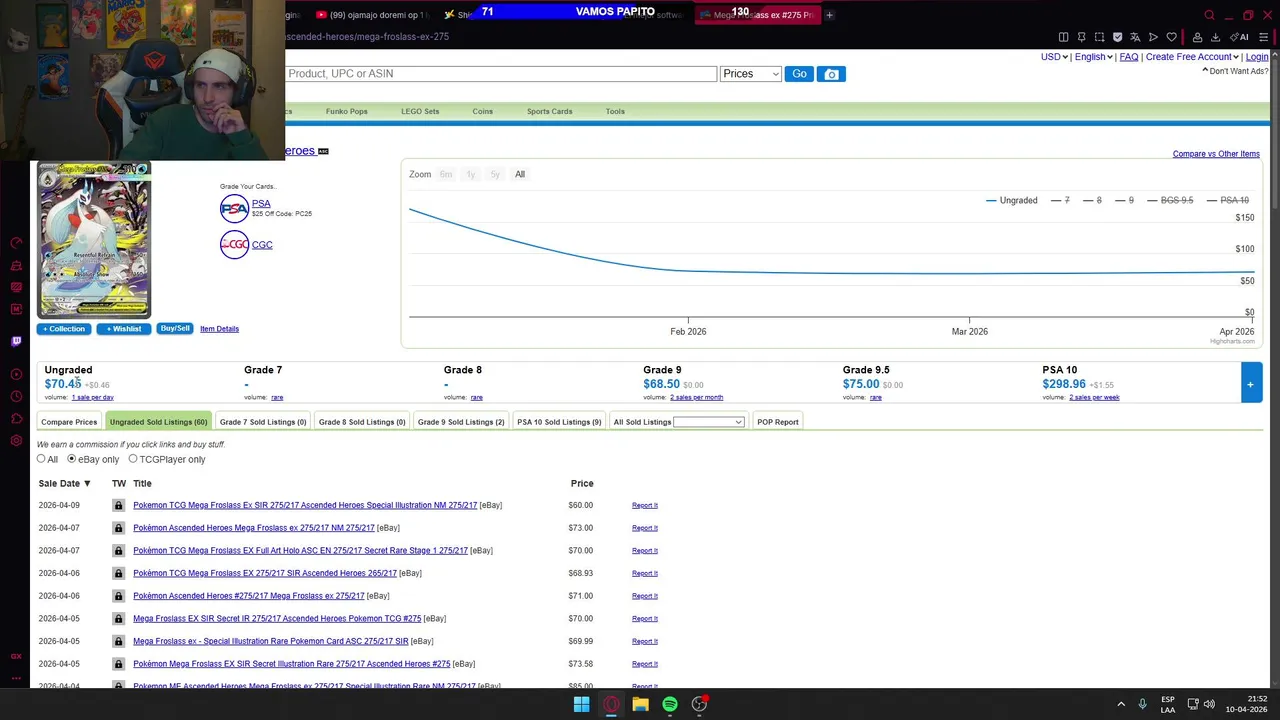The height and width of the screenshot is (720, 1280).
Task: Expand the Create Free Account dropdown
Action: [1192, 57]
